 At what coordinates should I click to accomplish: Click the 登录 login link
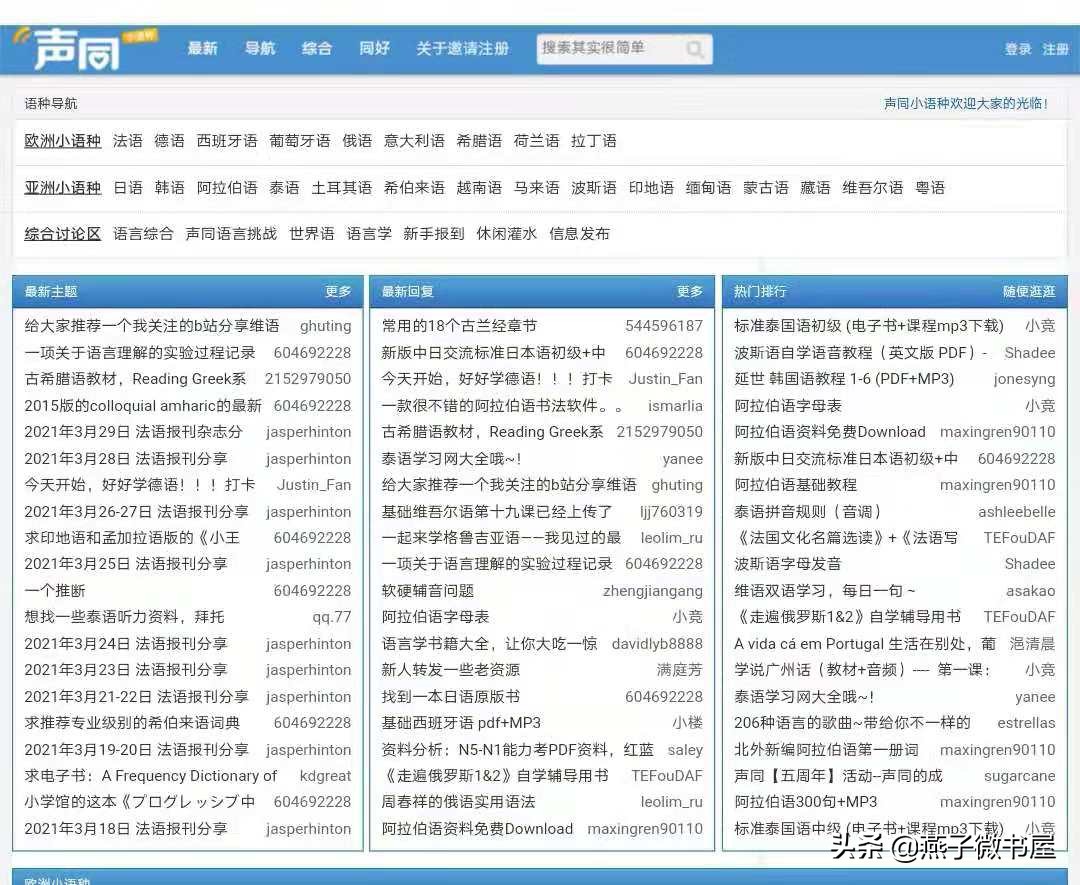coord(1017,46)
